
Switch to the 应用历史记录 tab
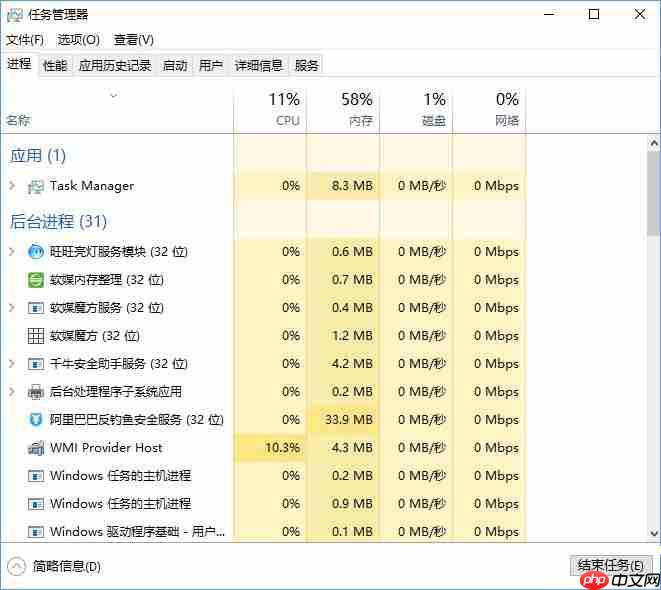[115, 65]
